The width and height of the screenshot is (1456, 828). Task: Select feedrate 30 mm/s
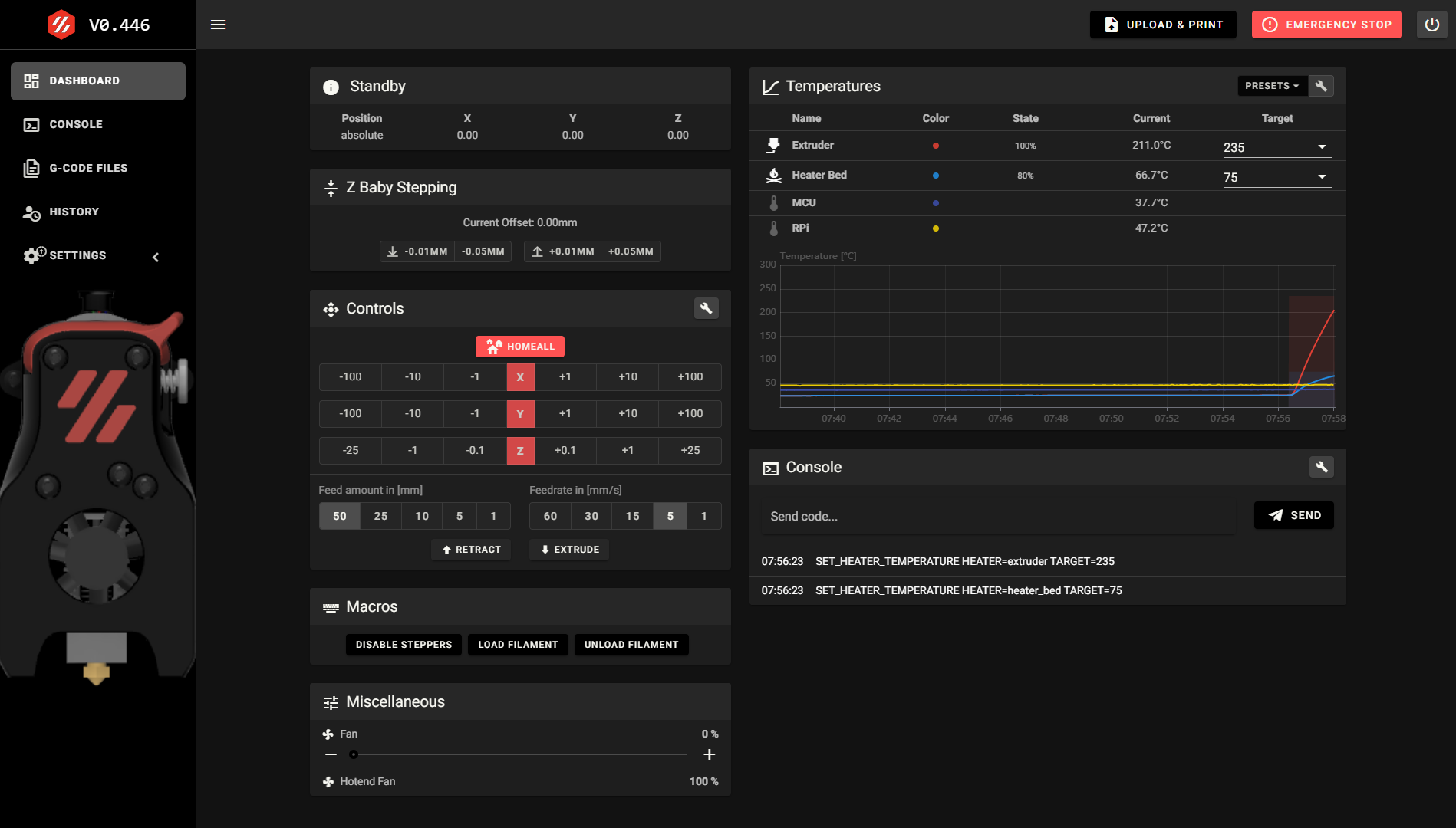click(x=591, y=516)
